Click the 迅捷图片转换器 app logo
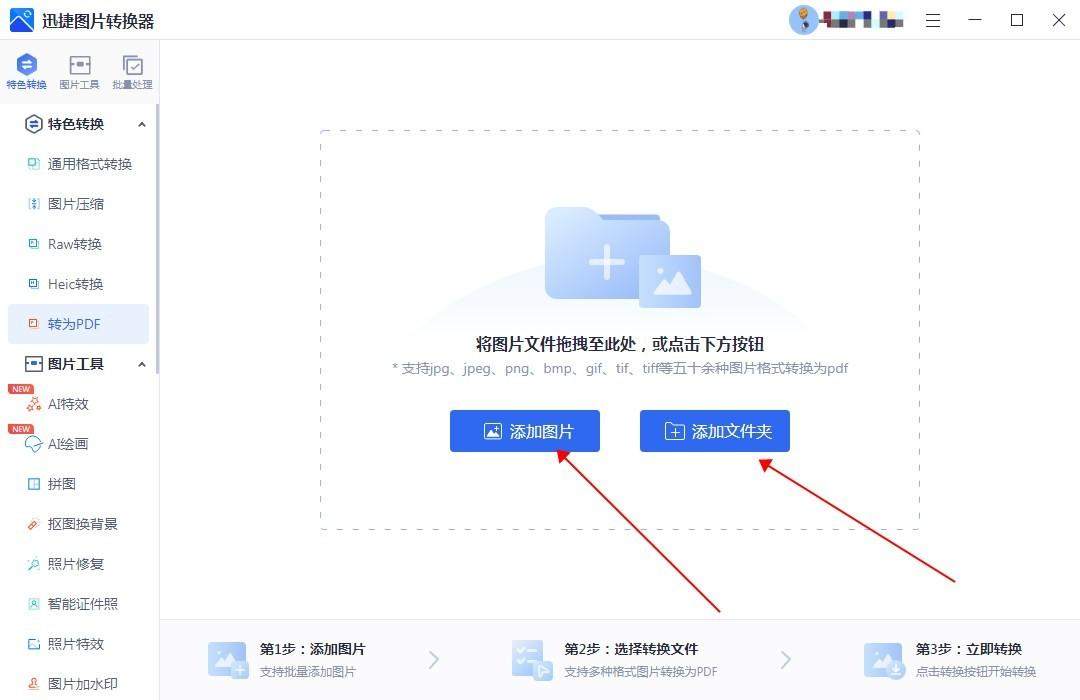 (21, 21)
